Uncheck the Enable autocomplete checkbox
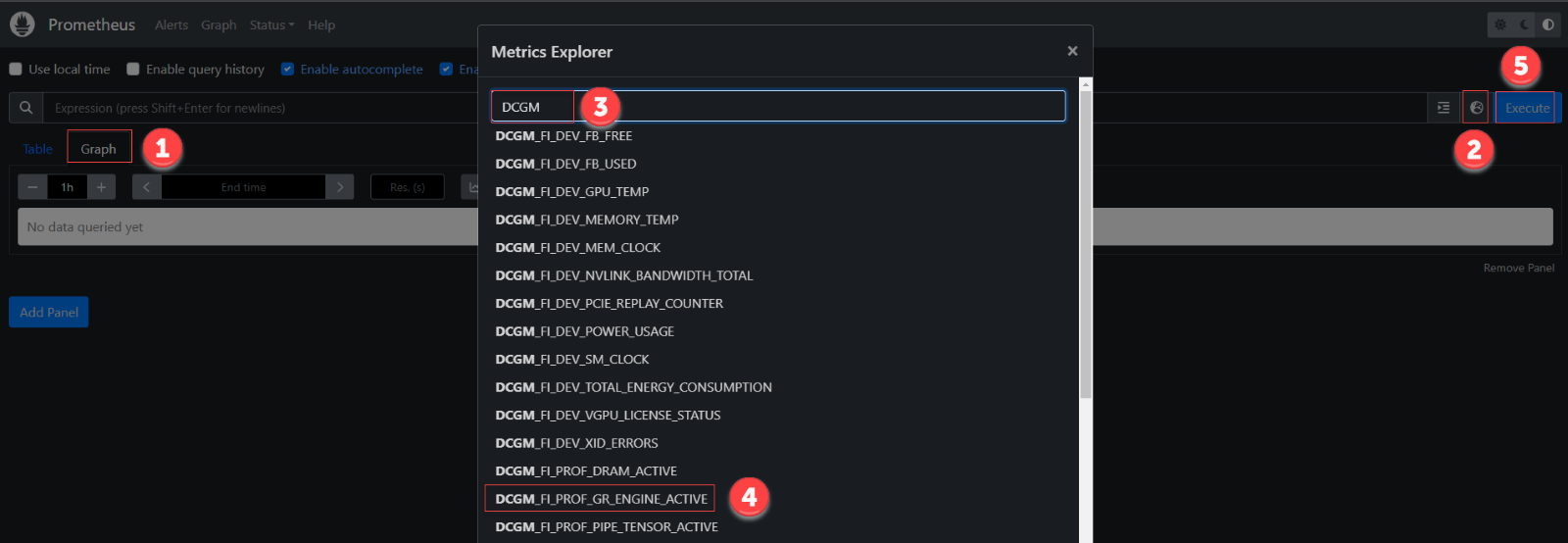Viewport: 1568px width, 543px height. [287, 70]
